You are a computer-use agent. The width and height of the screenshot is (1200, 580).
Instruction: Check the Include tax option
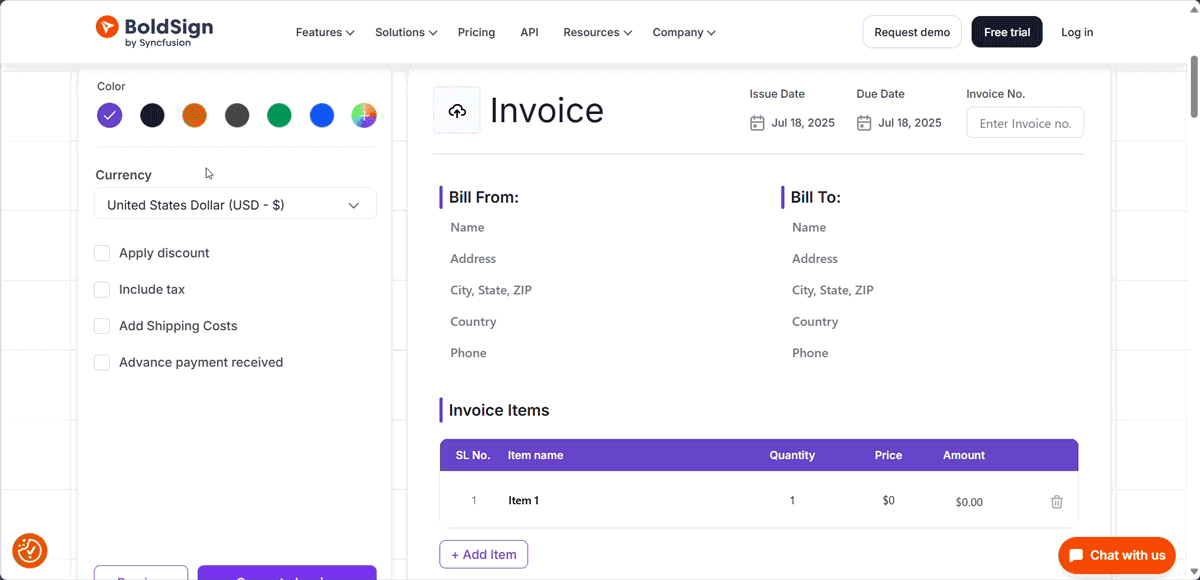(102, 290)
